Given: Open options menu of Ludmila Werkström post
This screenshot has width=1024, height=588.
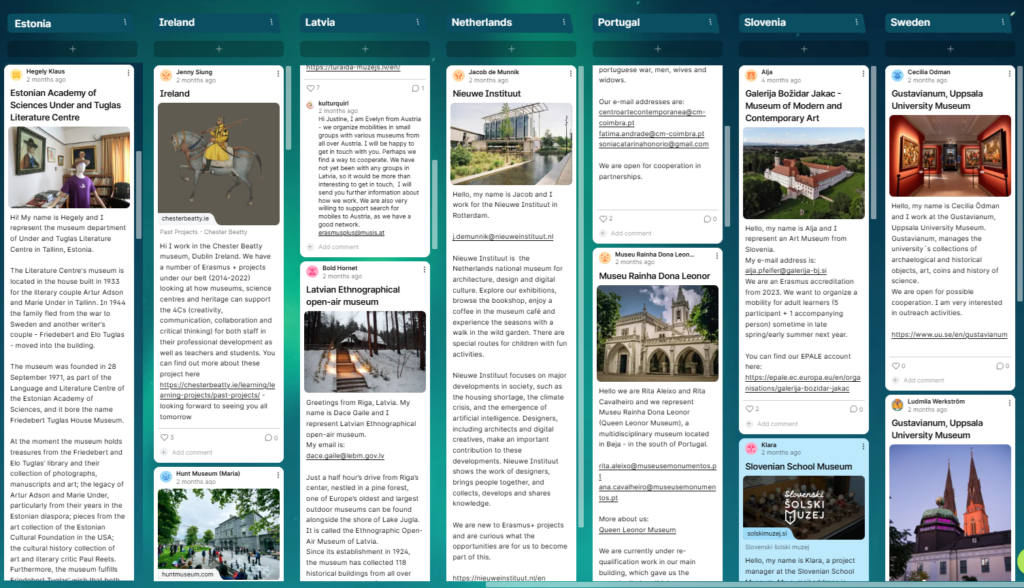Looking at the screenshot, I should (1009, 403).
